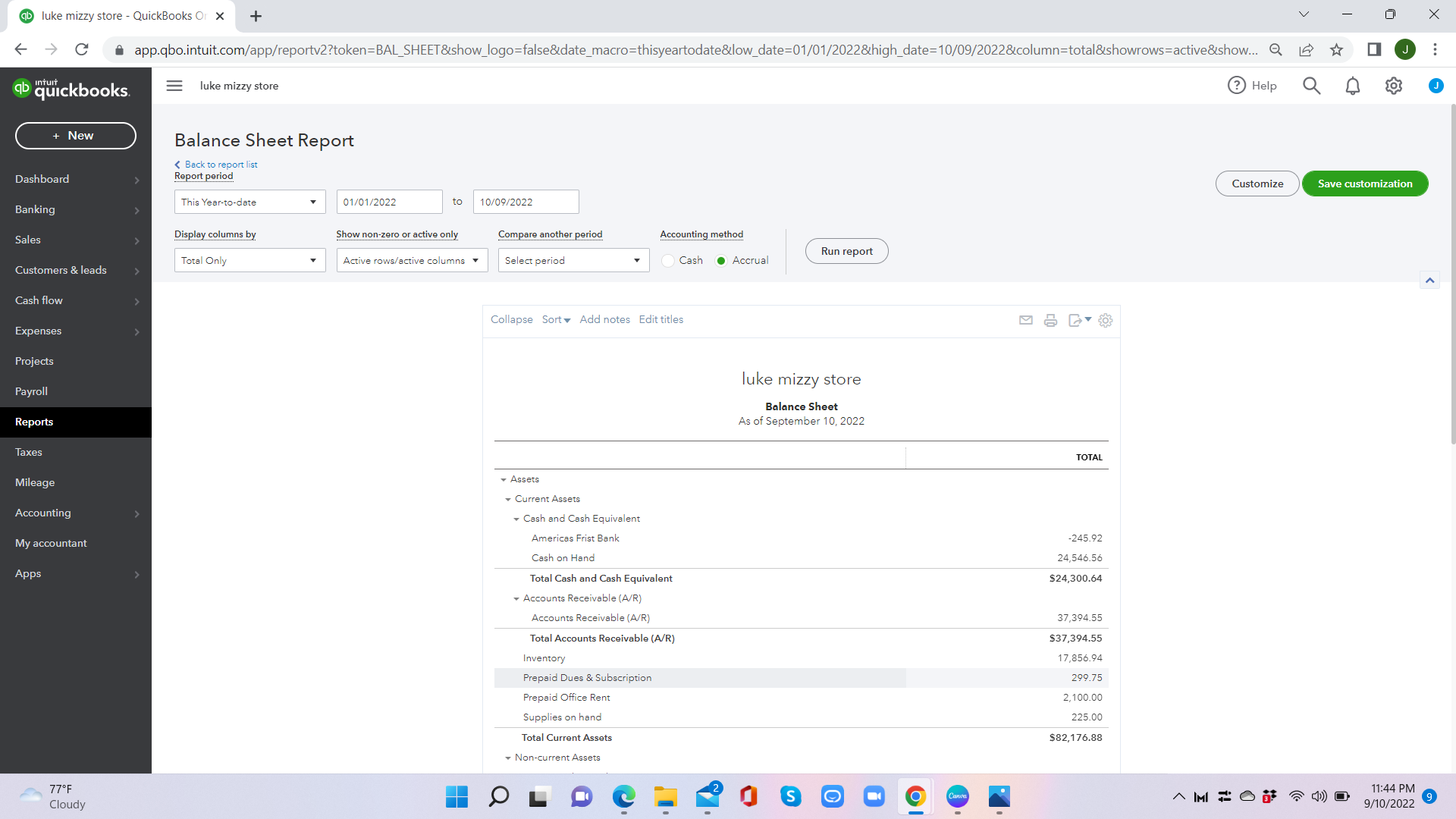
Task: Click the print report icon
Action: pyautogui.click(x=1050, y=320)
